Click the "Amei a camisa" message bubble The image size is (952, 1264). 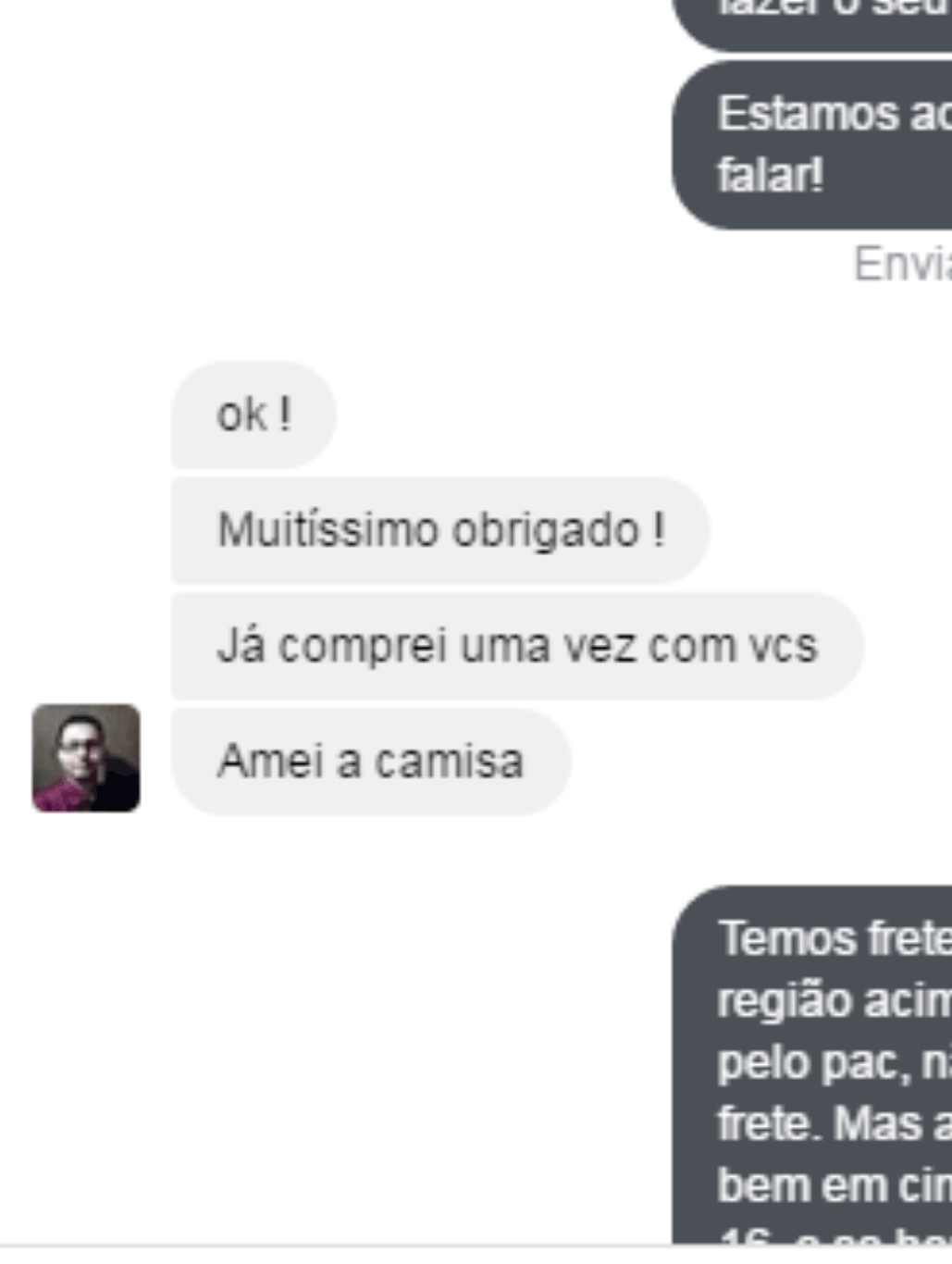(x=371, y=762)
